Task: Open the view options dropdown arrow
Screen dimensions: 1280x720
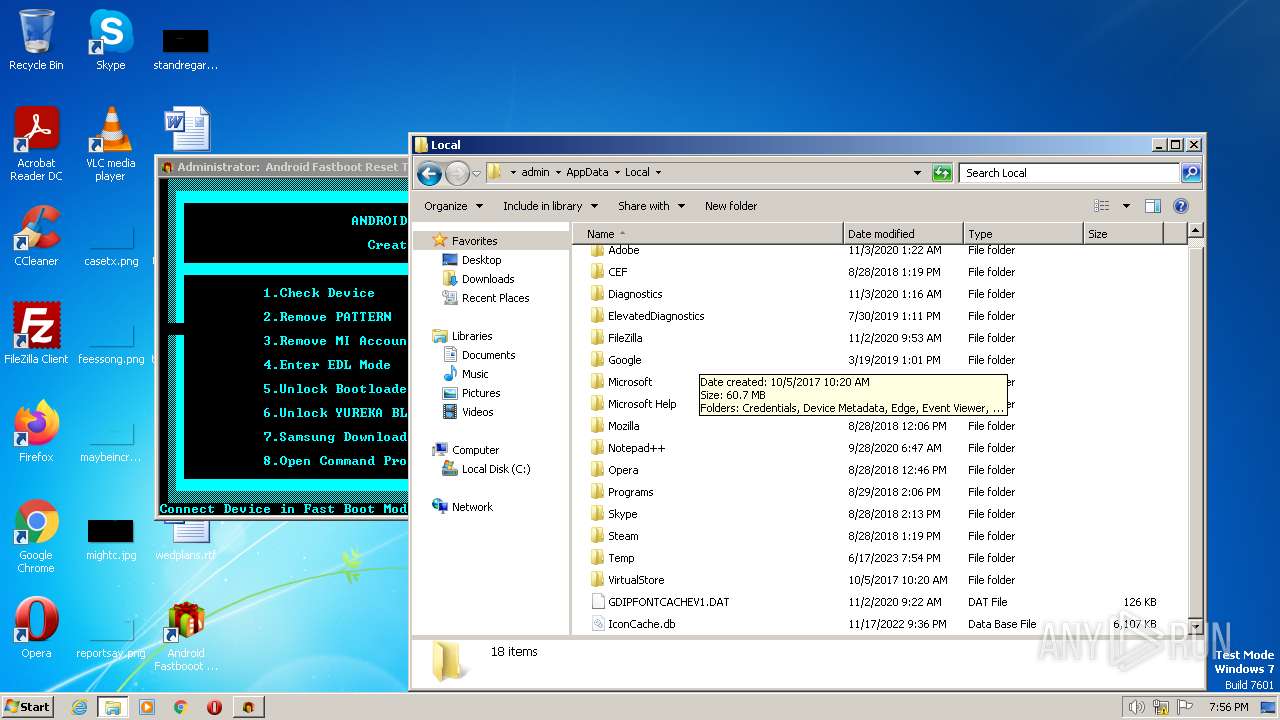Action: 1126,206
